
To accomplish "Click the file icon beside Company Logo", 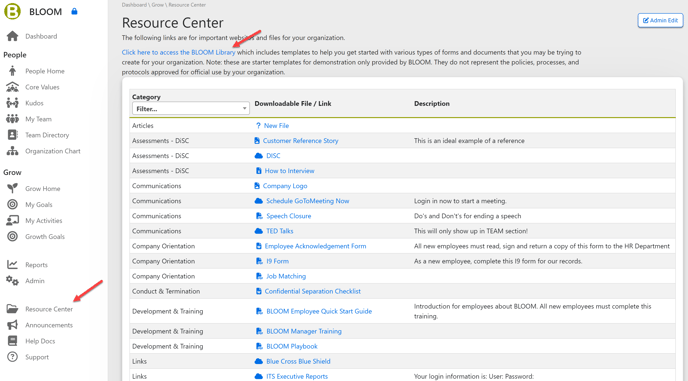I will pos(257,186).
